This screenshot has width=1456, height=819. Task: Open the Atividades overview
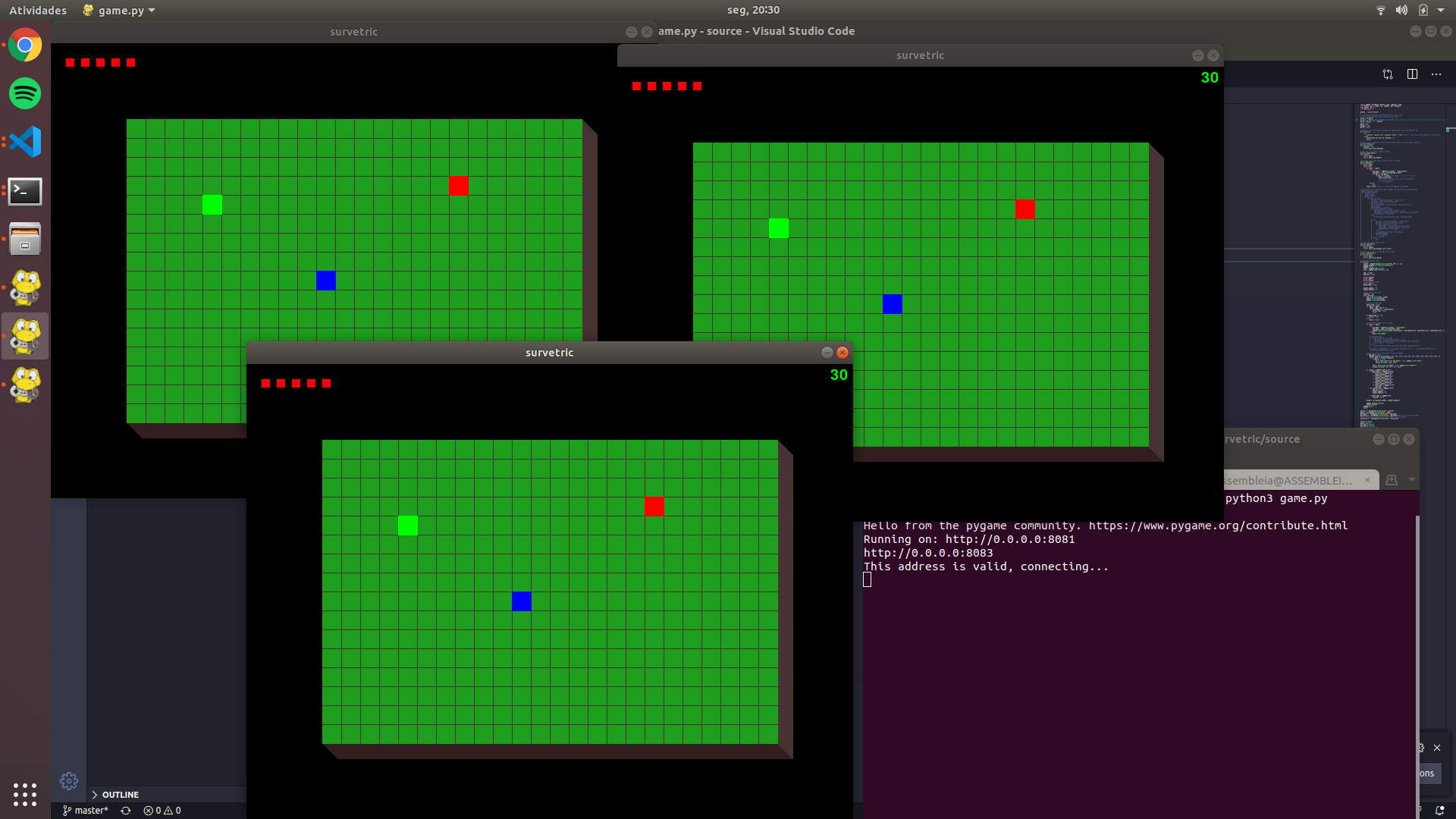[38, 11]
